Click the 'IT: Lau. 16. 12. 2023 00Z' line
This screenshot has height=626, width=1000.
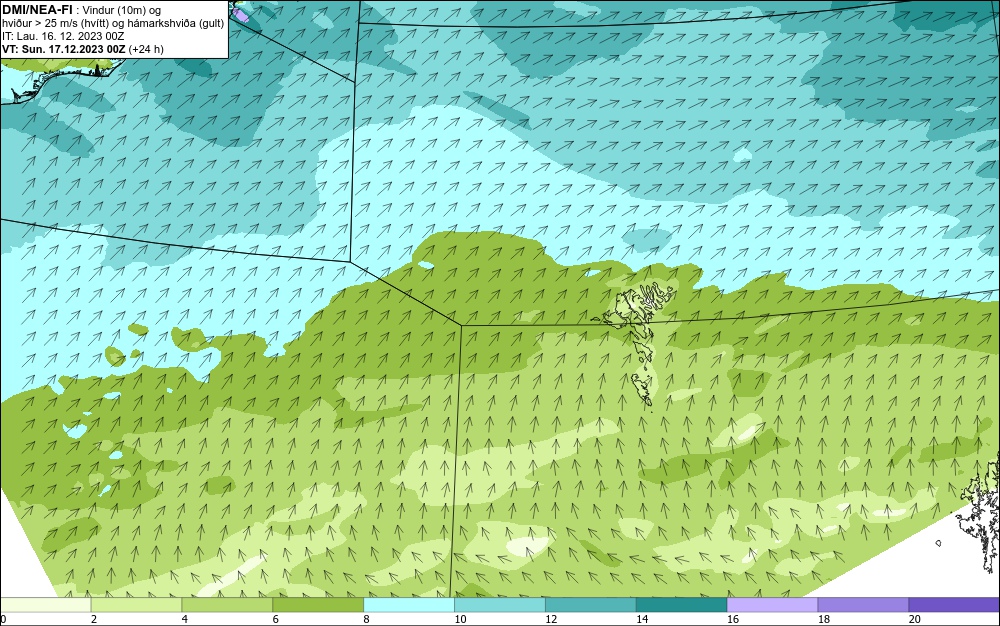tap(63, 36)
